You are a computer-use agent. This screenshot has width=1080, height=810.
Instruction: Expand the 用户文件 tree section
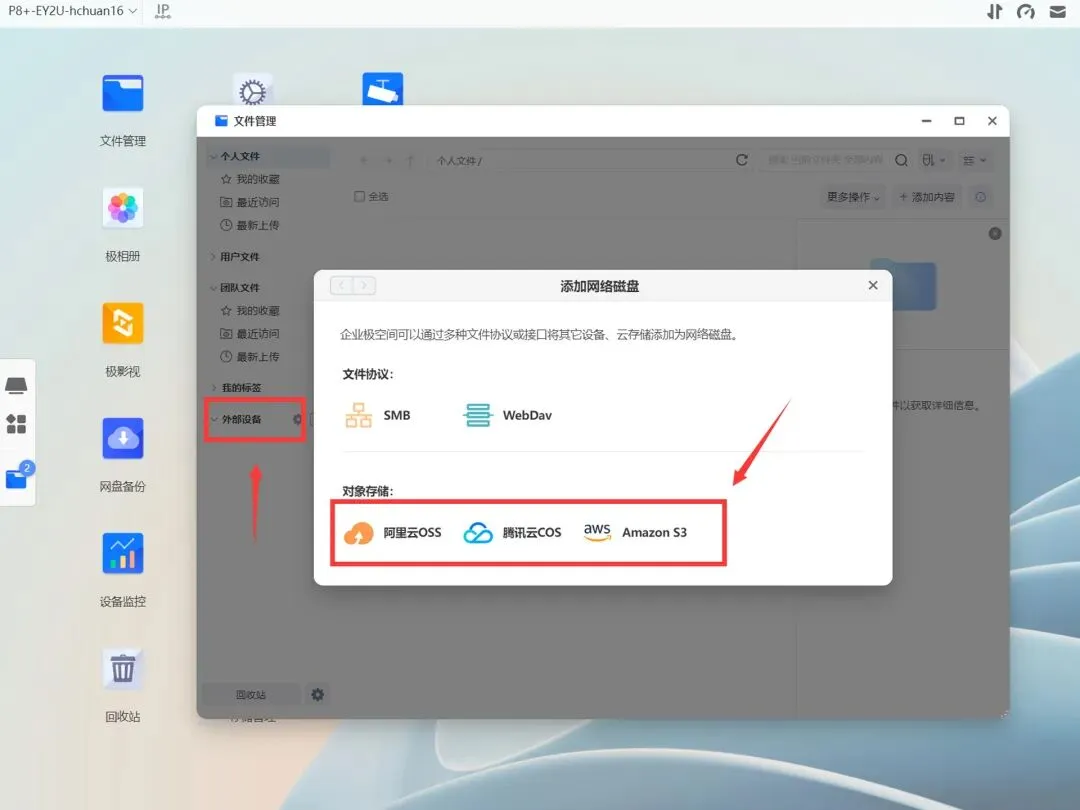pos(213,256)
